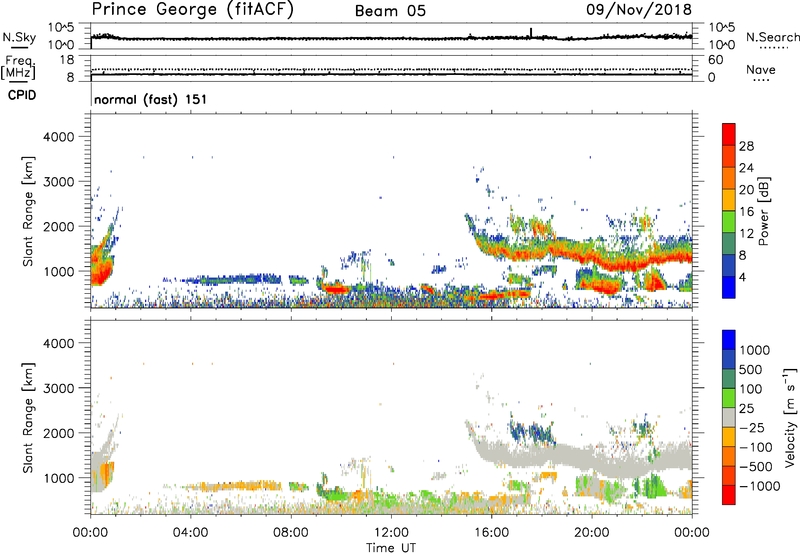This screenshot has height=554, width=800.
Task: Click the 16:00 time axis tick label
Action: (x=491, y=533)
